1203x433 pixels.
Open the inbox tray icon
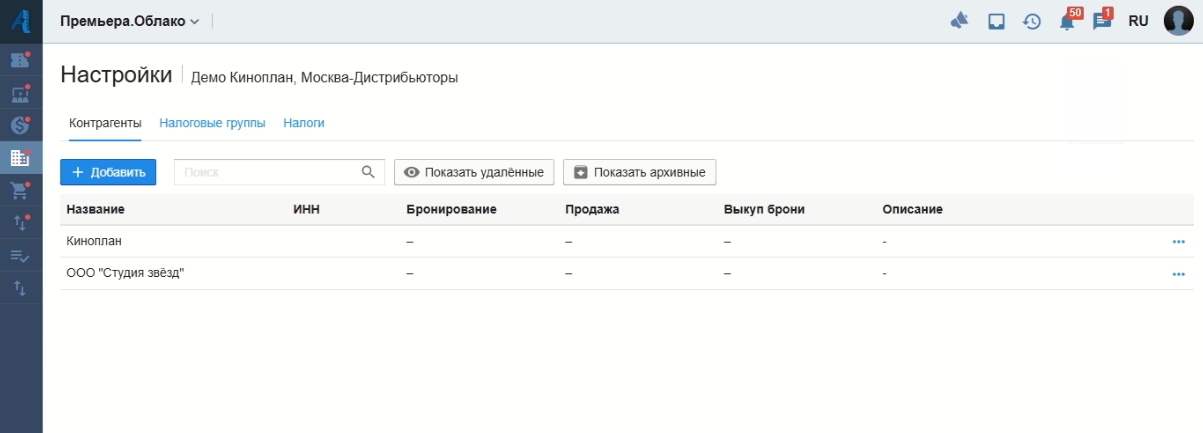click(x=996, y=21)
